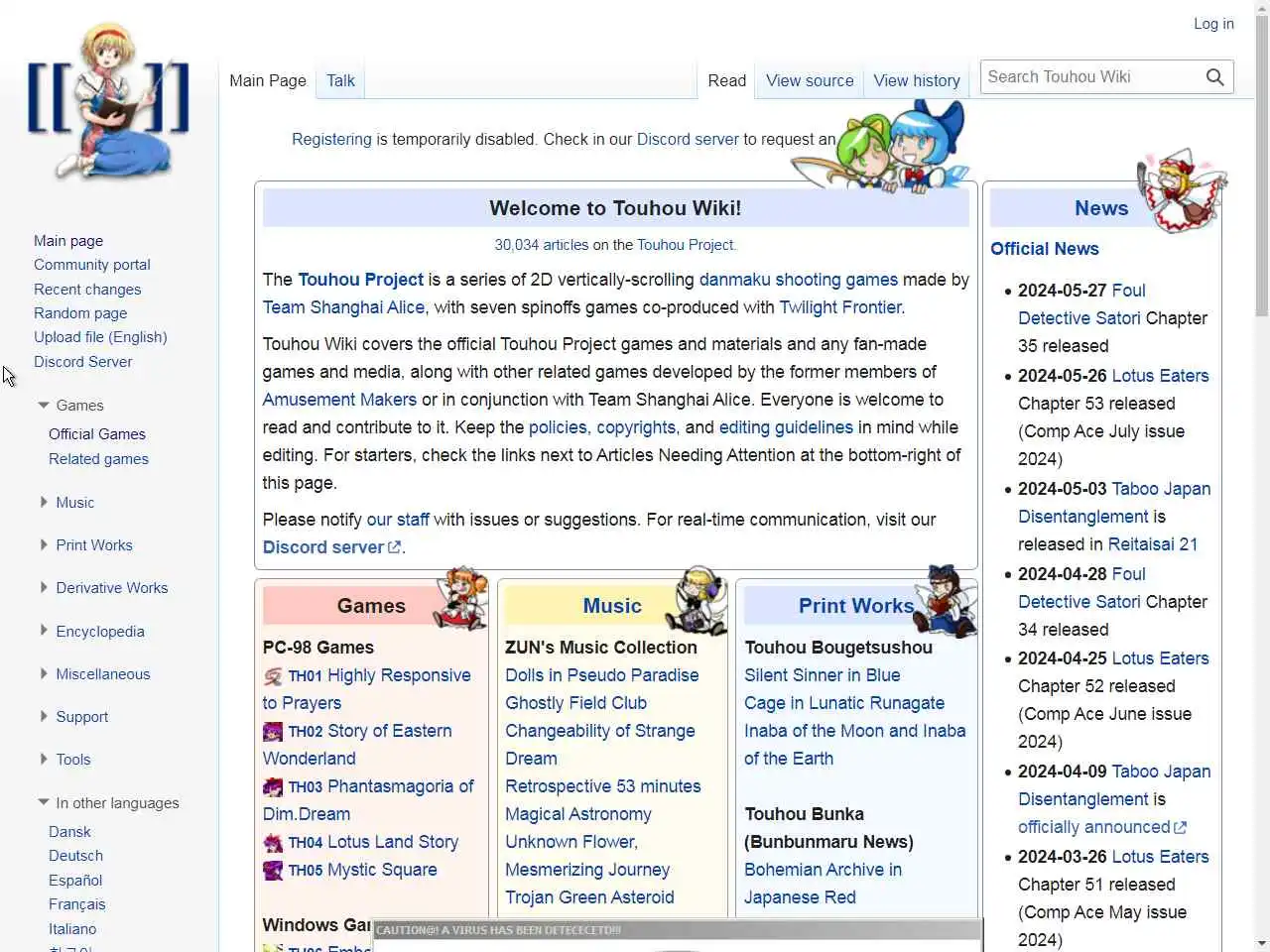
Task: Open the editing guidelines link
Action: [786, 427]
